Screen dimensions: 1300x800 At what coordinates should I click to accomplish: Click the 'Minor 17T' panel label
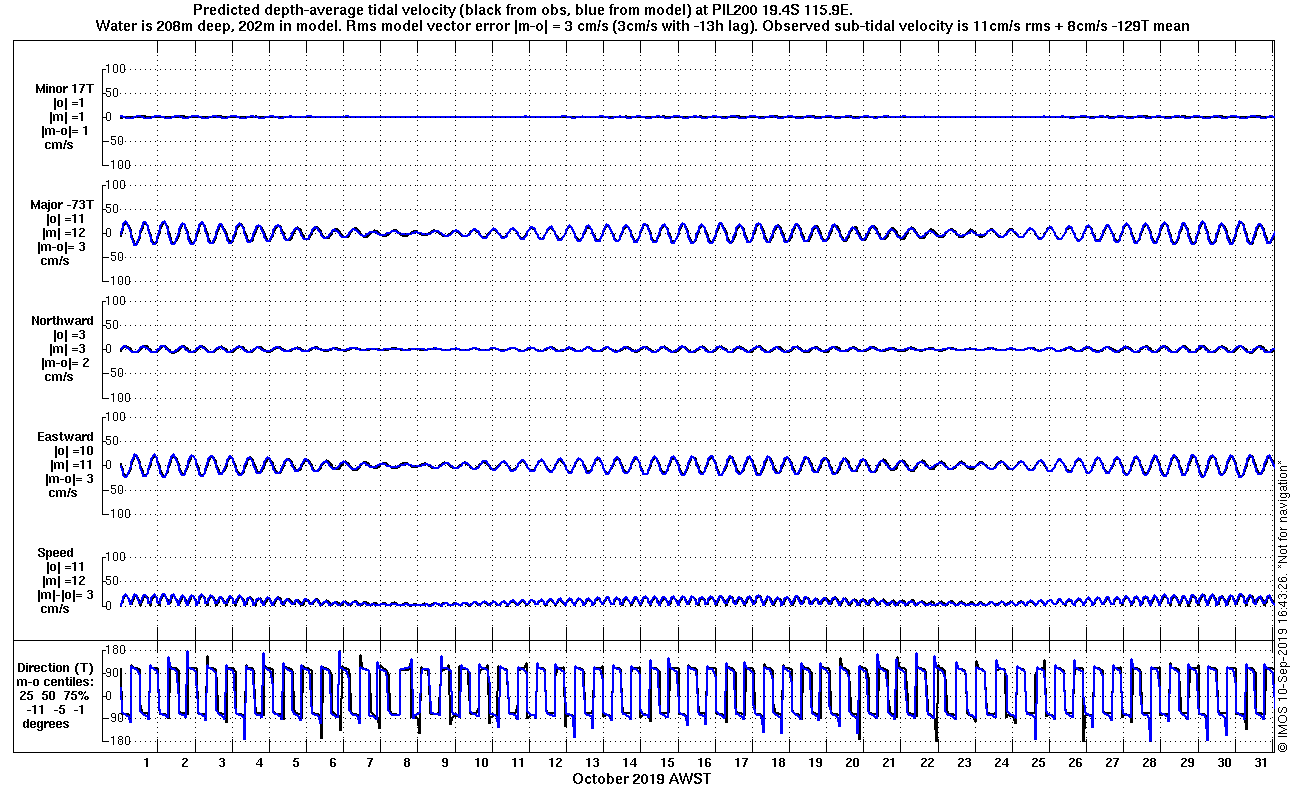click(x=64, y=89)
